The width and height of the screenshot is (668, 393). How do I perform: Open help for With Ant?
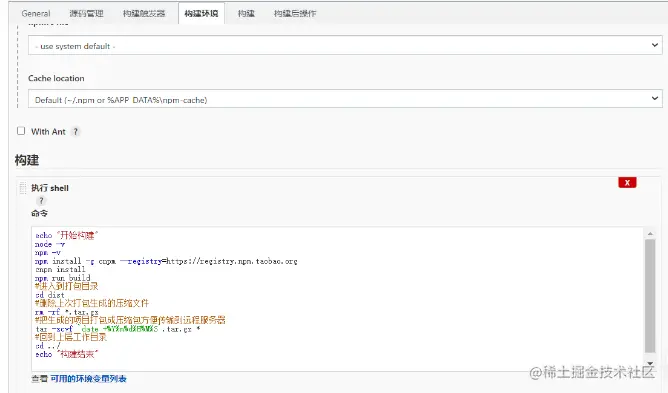tap(75, 131)
